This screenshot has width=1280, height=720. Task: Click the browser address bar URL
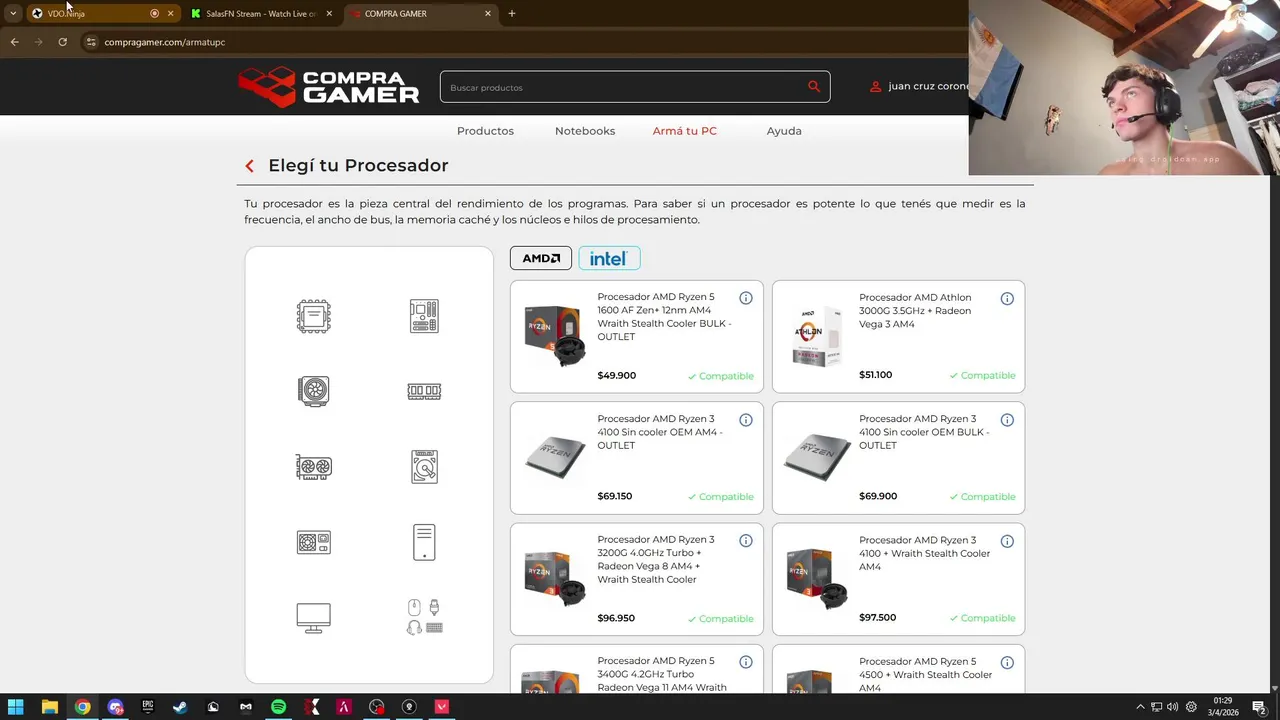pos(165,42)
